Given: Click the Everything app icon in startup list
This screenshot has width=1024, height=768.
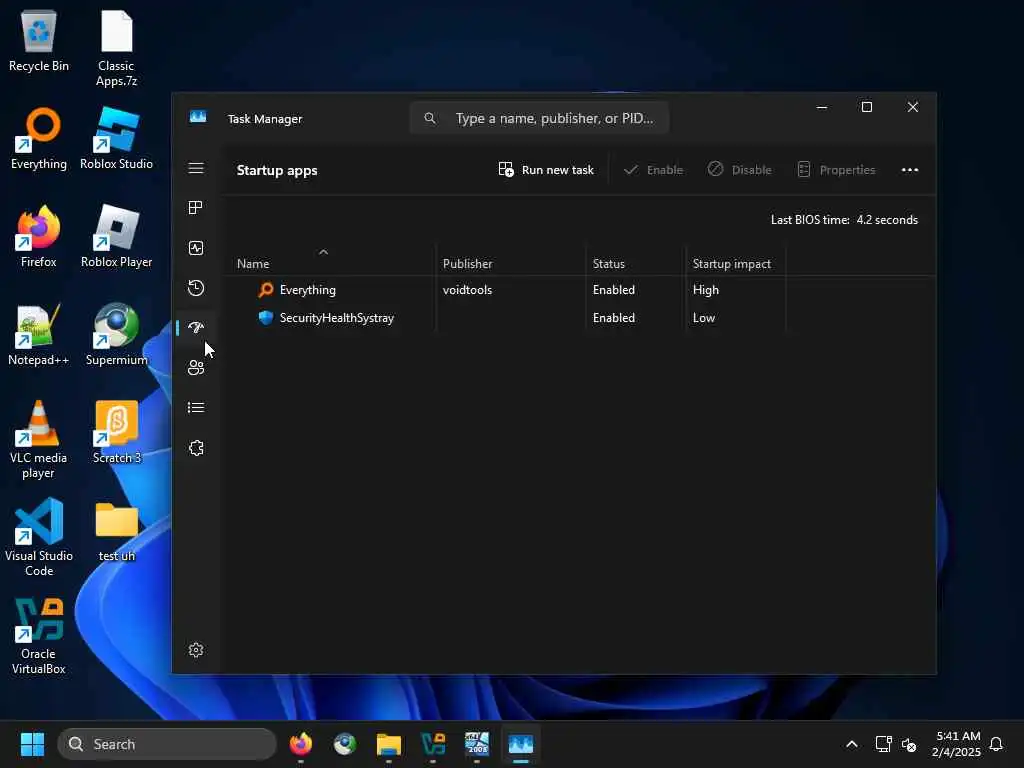Looking at the screenshot, I should [266, 289].
